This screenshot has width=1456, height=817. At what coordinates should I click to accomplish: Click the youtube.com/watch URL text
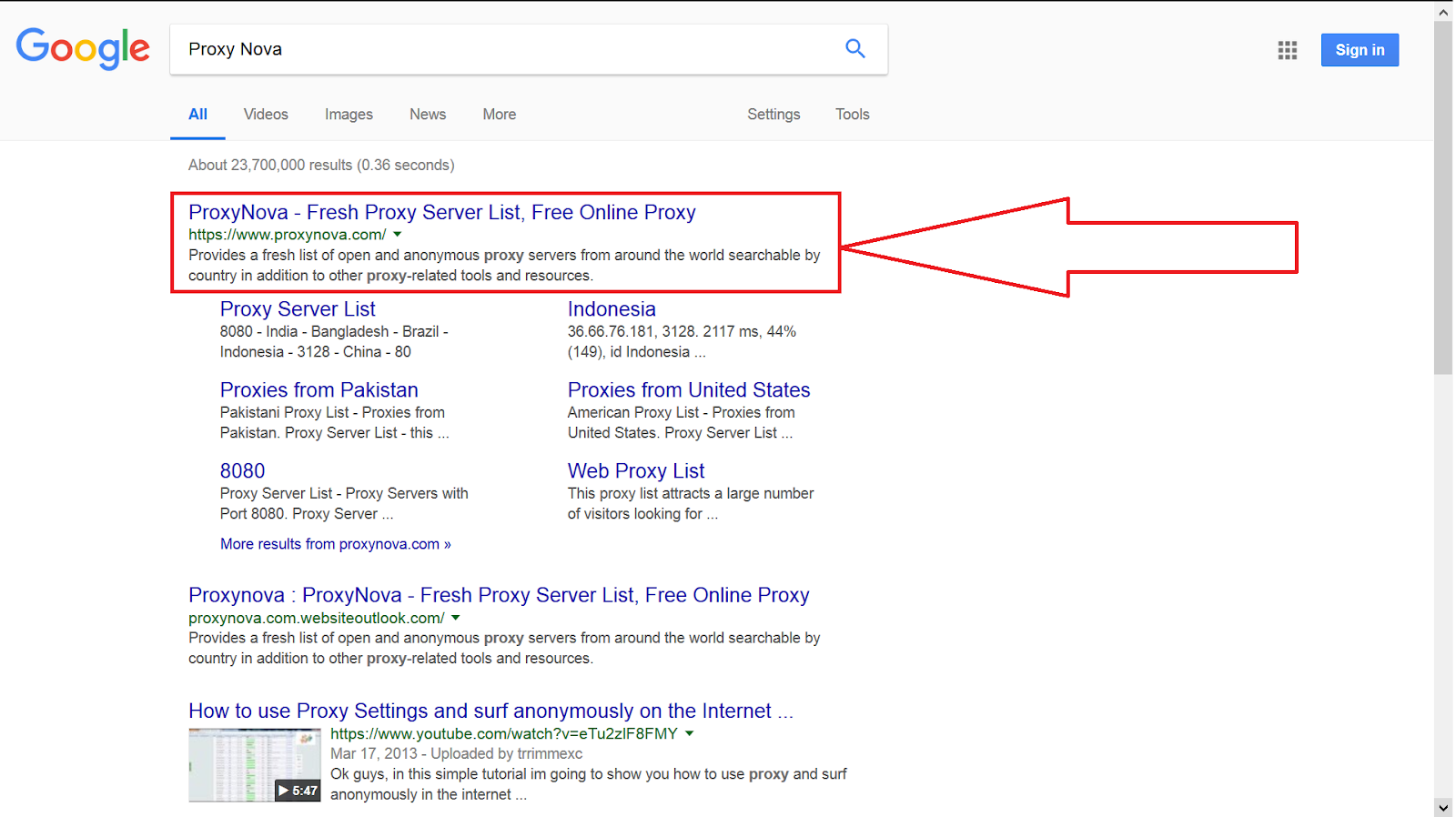point(504,733)
